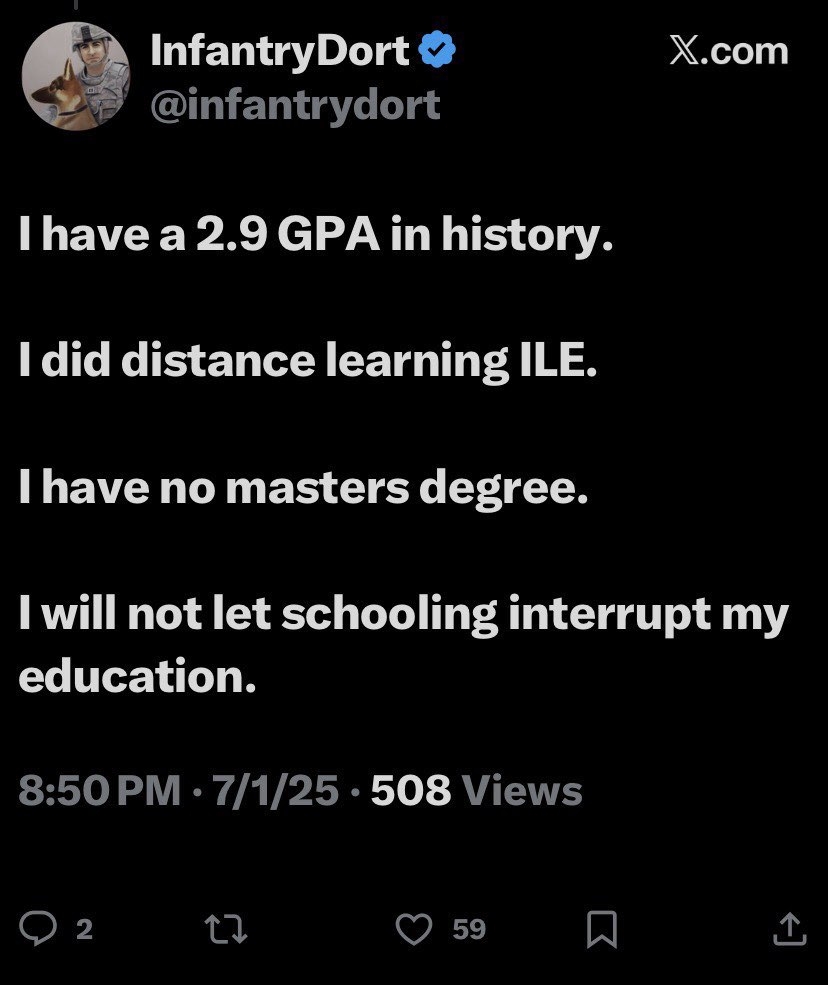Click the 8:50 PM timestamp
The height and width of the screenshot is (985, 828).
(100, 791)
